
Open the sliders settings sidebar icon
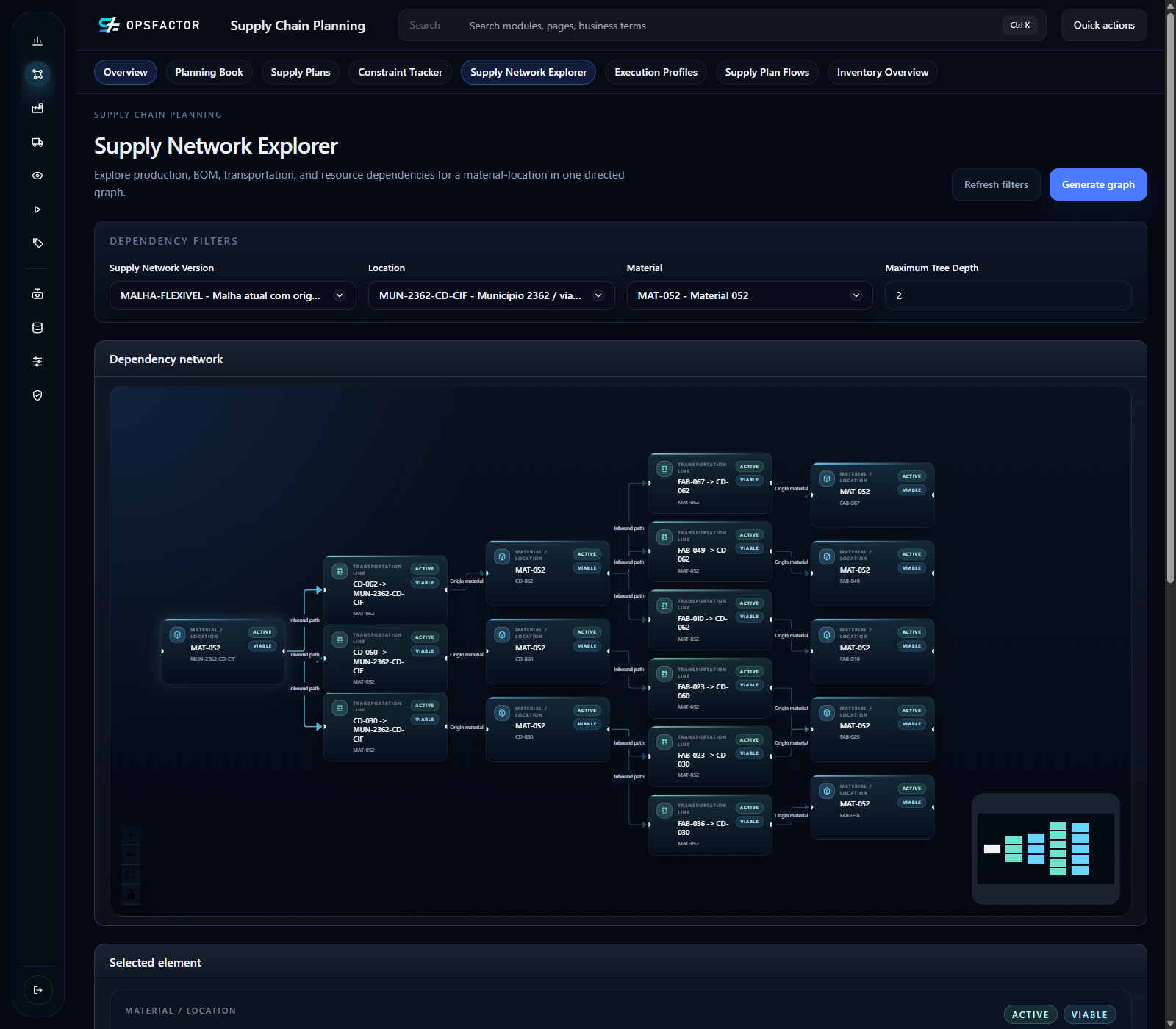coord(37,362)
